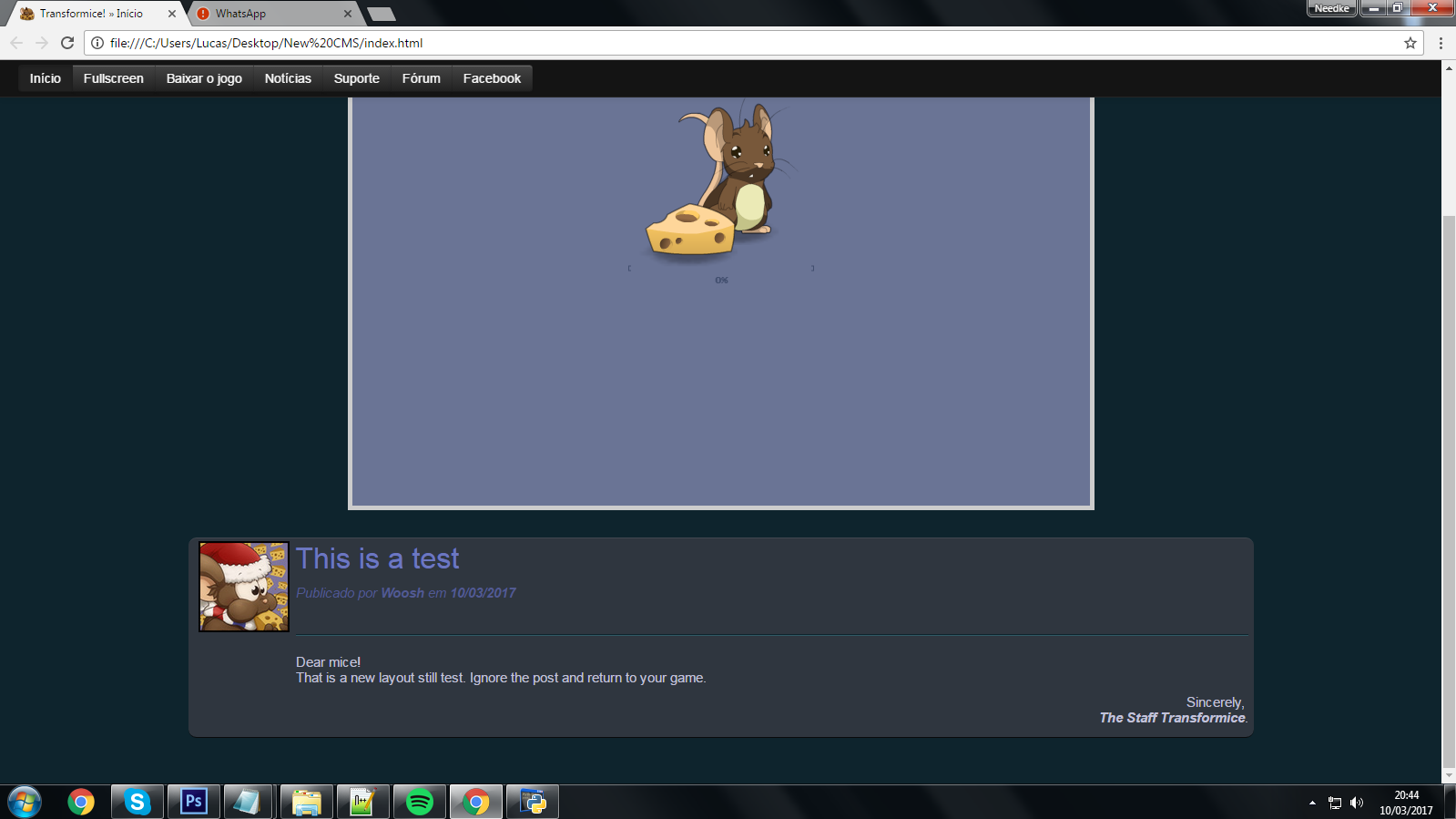View site info icon in address bar
The image size is (1456, 819).
pos(97,43)
